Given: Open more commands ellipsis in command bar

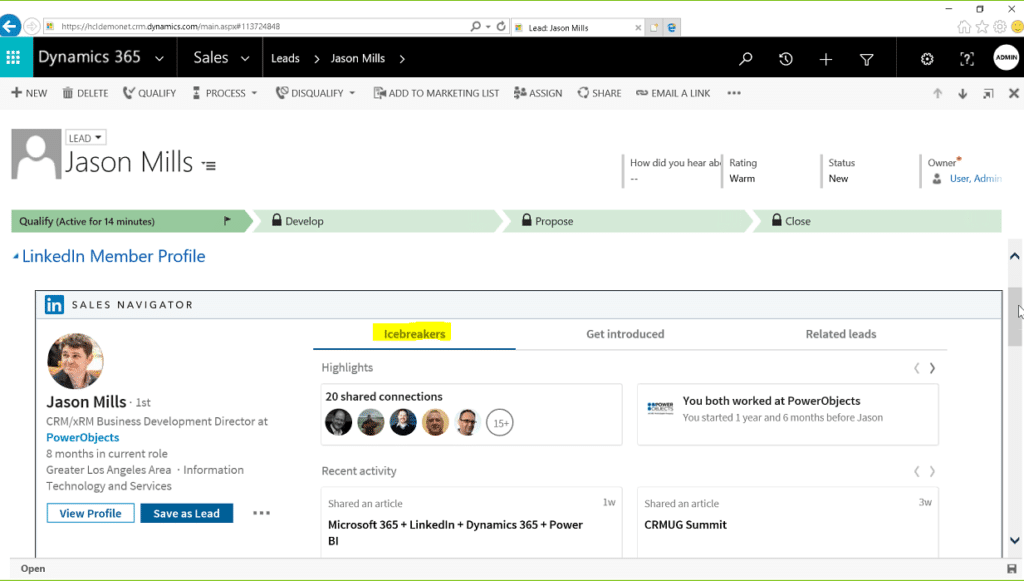Looking at the screenshot, I should pyautogui.click(x=734, y=93).
